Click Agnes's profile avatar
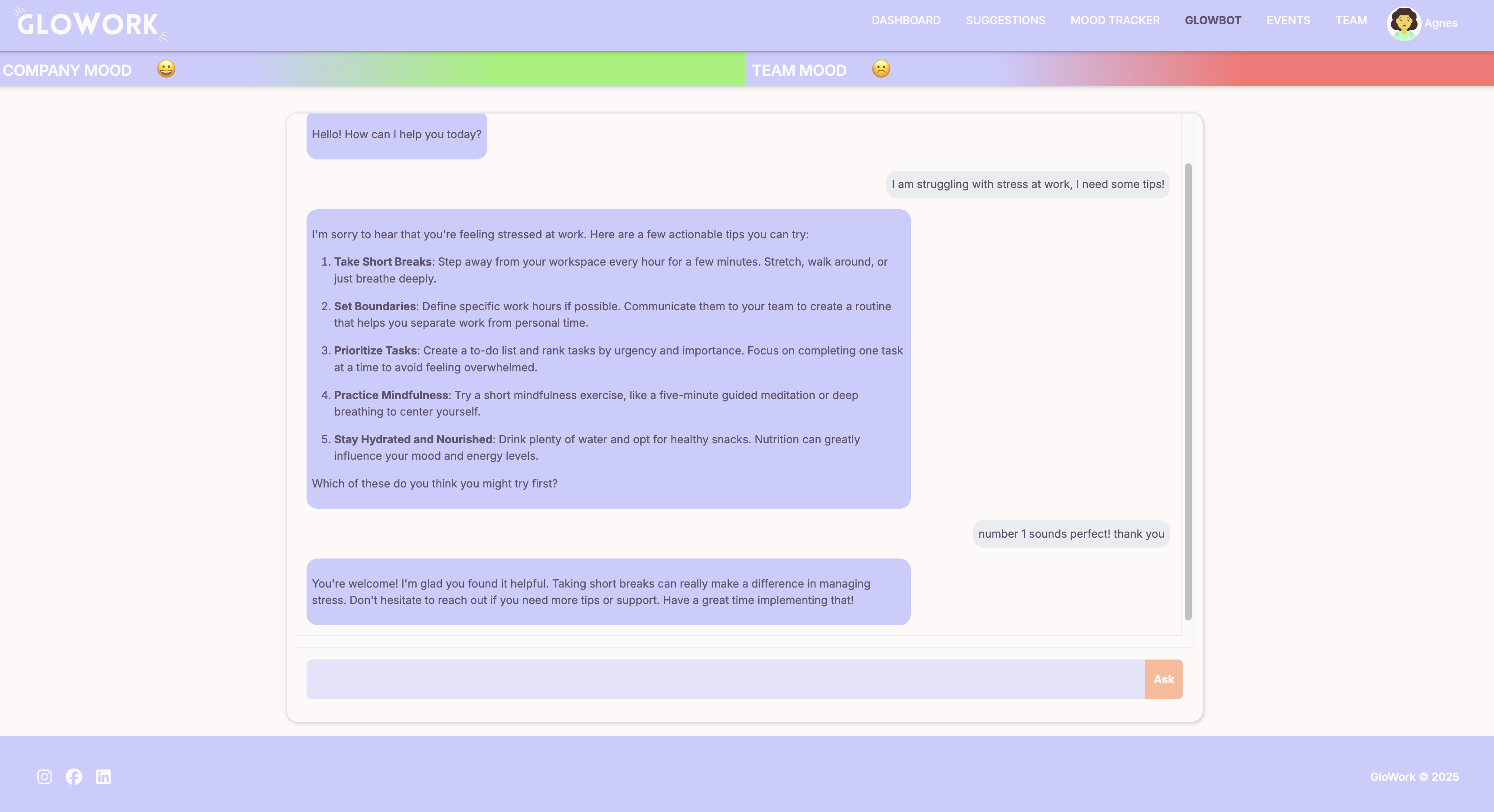 (x=1403, y=24)
